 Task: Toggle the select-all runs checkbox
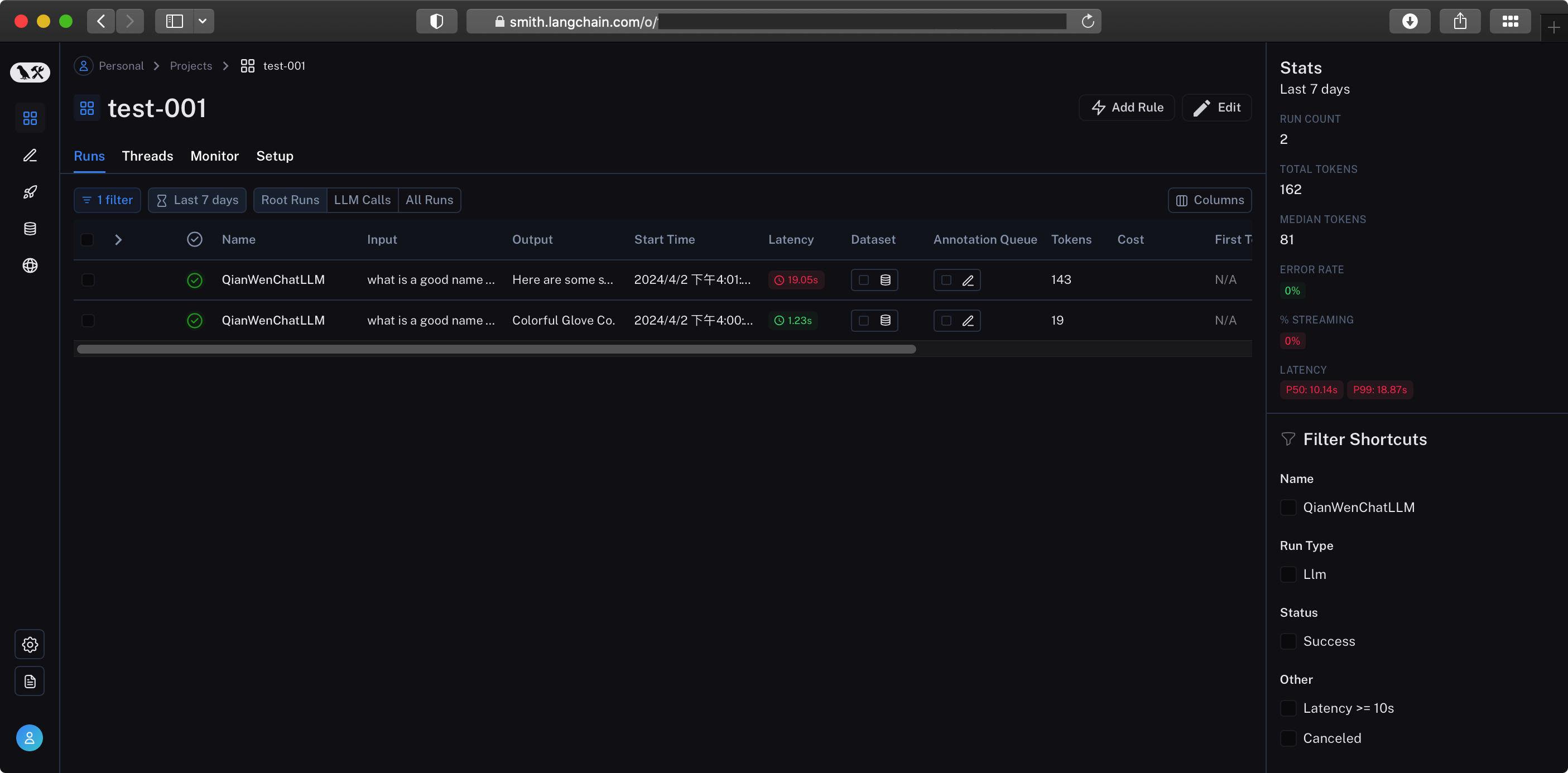coord(88,240)
